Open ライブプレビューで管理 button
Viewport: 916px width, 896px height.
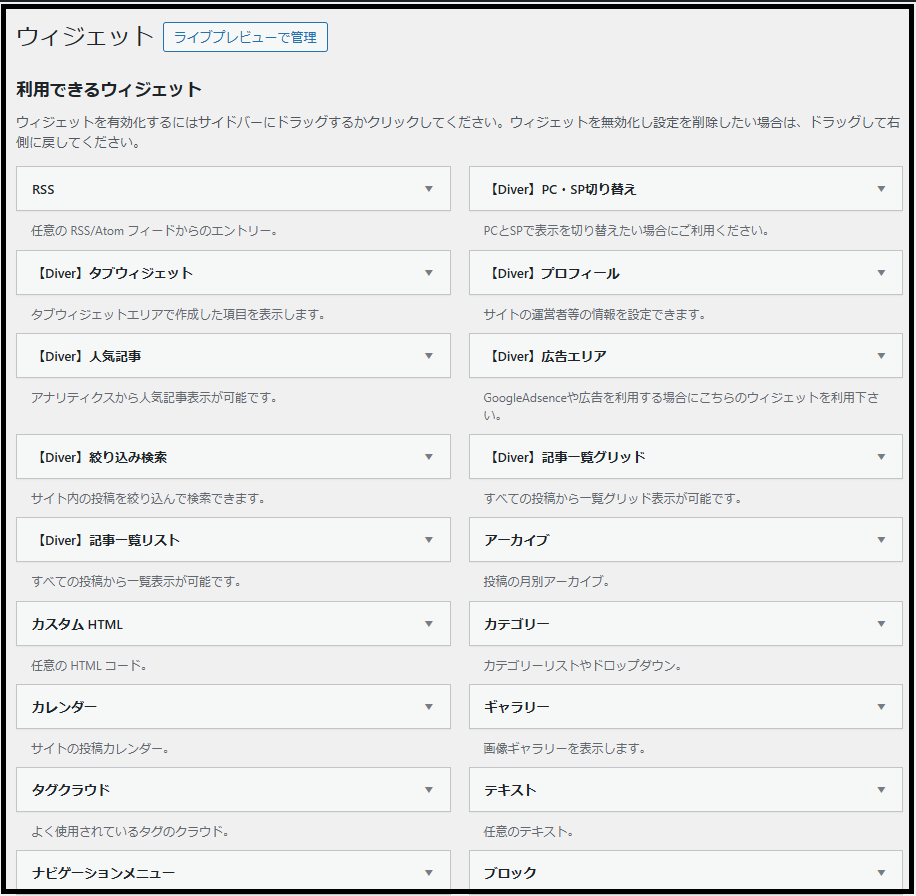tap(245, 37)
